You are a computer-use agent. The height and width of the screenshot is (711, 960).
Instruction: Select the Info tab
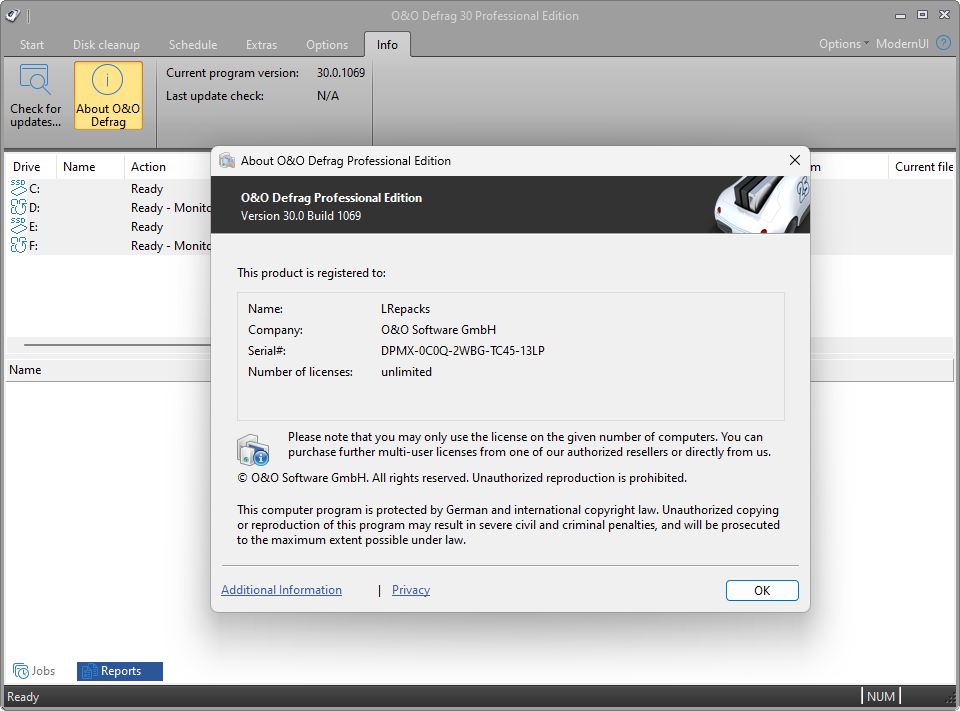click(x=387, y=45)
